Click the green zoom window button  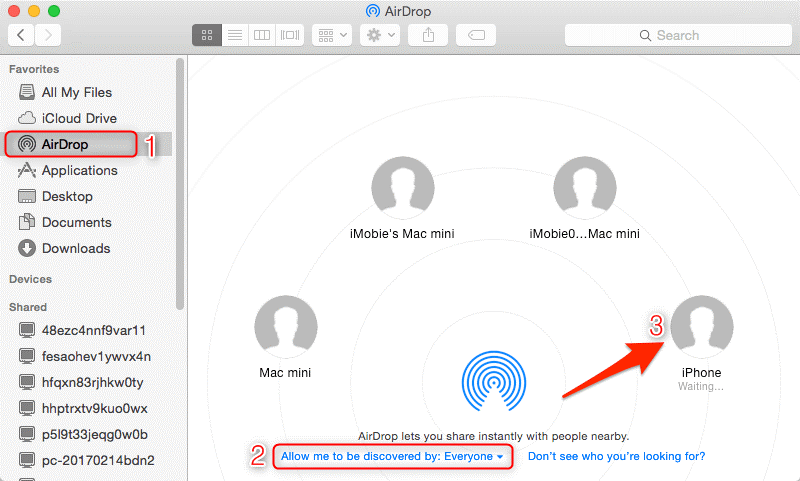pyautogui.click(x=54, y=11)
